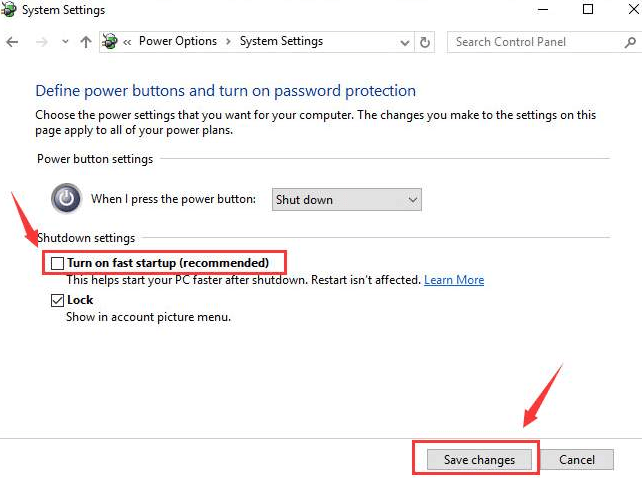Click the Power Options icon in address bar
Screen dimensions: 642x478
pos(110,41)
